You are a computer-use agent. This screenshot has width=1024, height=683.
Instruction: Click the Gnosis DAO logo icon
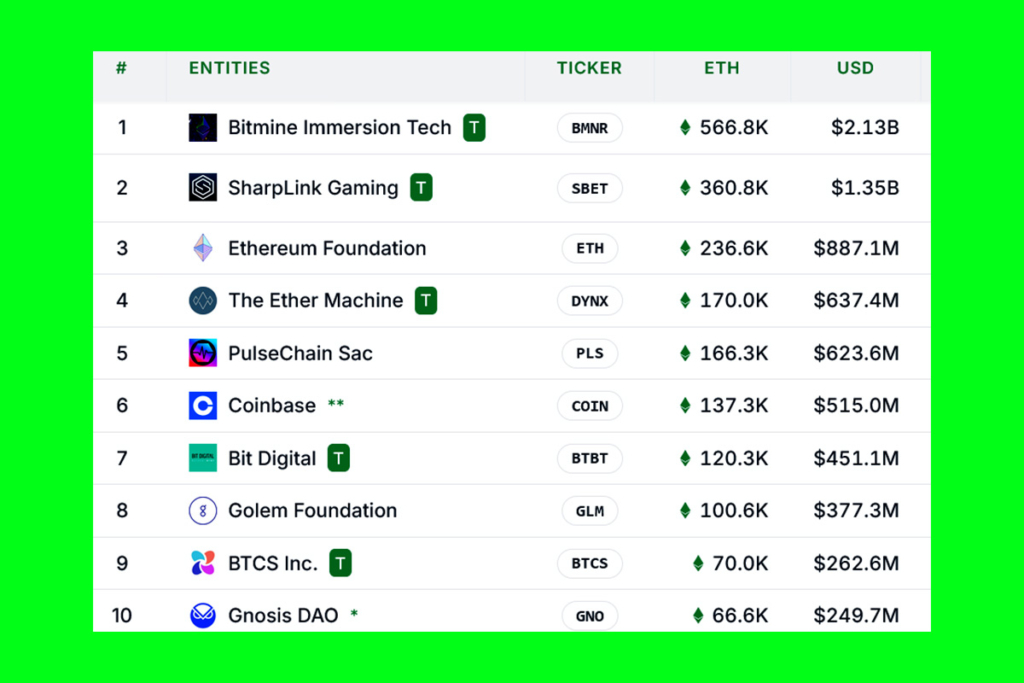point(203,616)
